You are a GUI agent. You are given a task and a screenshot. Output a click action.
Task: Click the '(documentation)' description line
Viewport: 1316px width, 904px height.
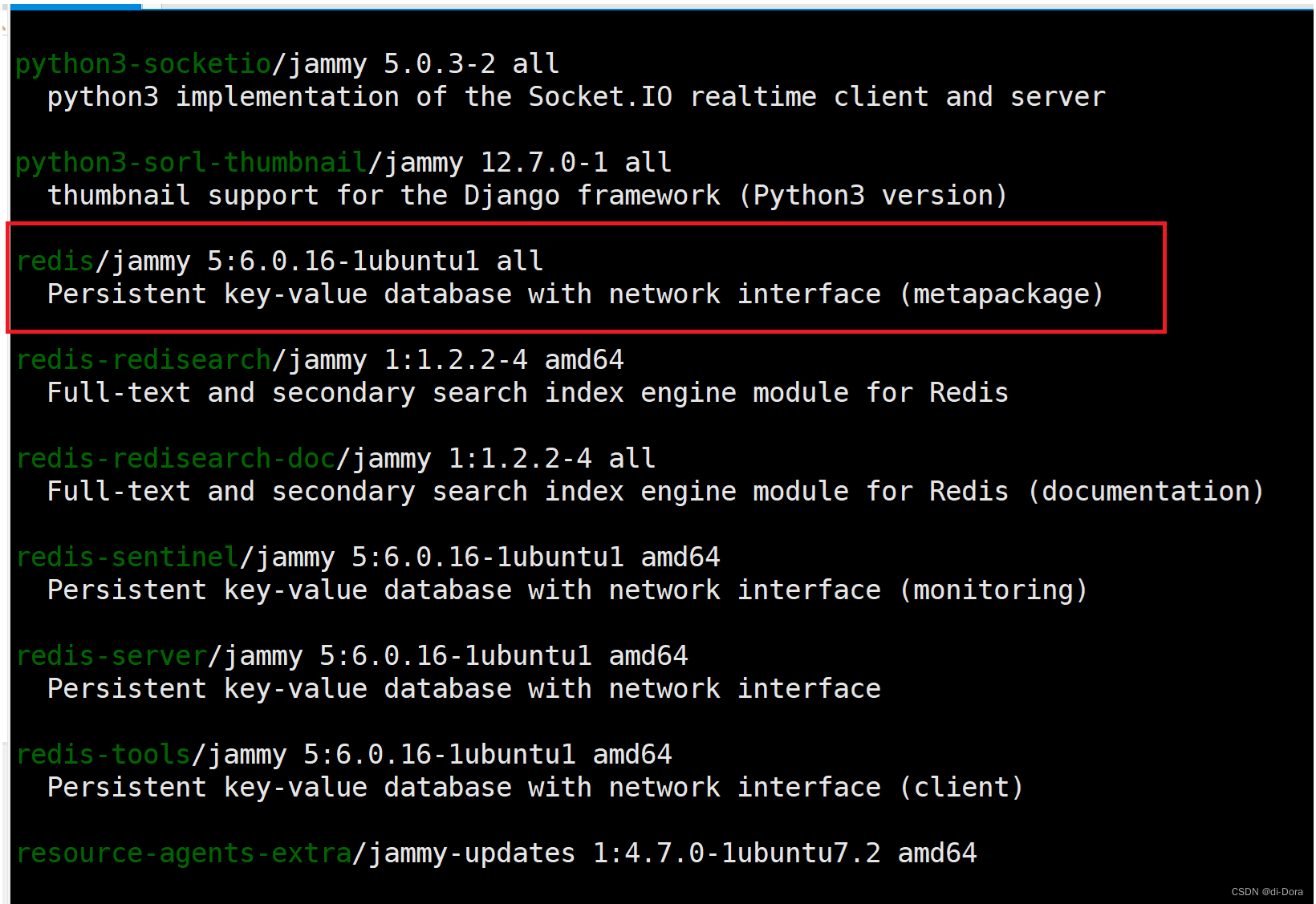656,492
